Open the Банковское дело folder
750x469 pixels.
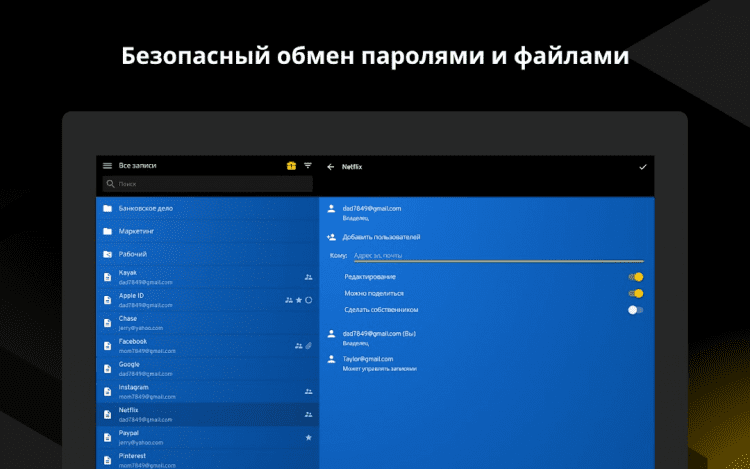click(208, 208)
